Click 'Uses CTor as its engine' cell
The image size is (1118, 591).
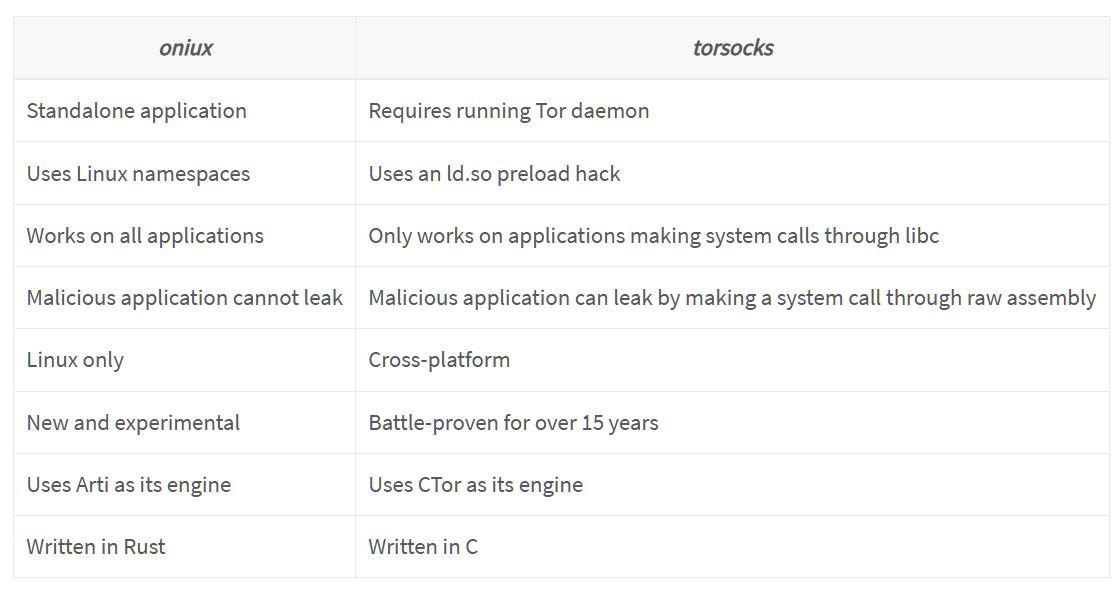pos(475,485)
